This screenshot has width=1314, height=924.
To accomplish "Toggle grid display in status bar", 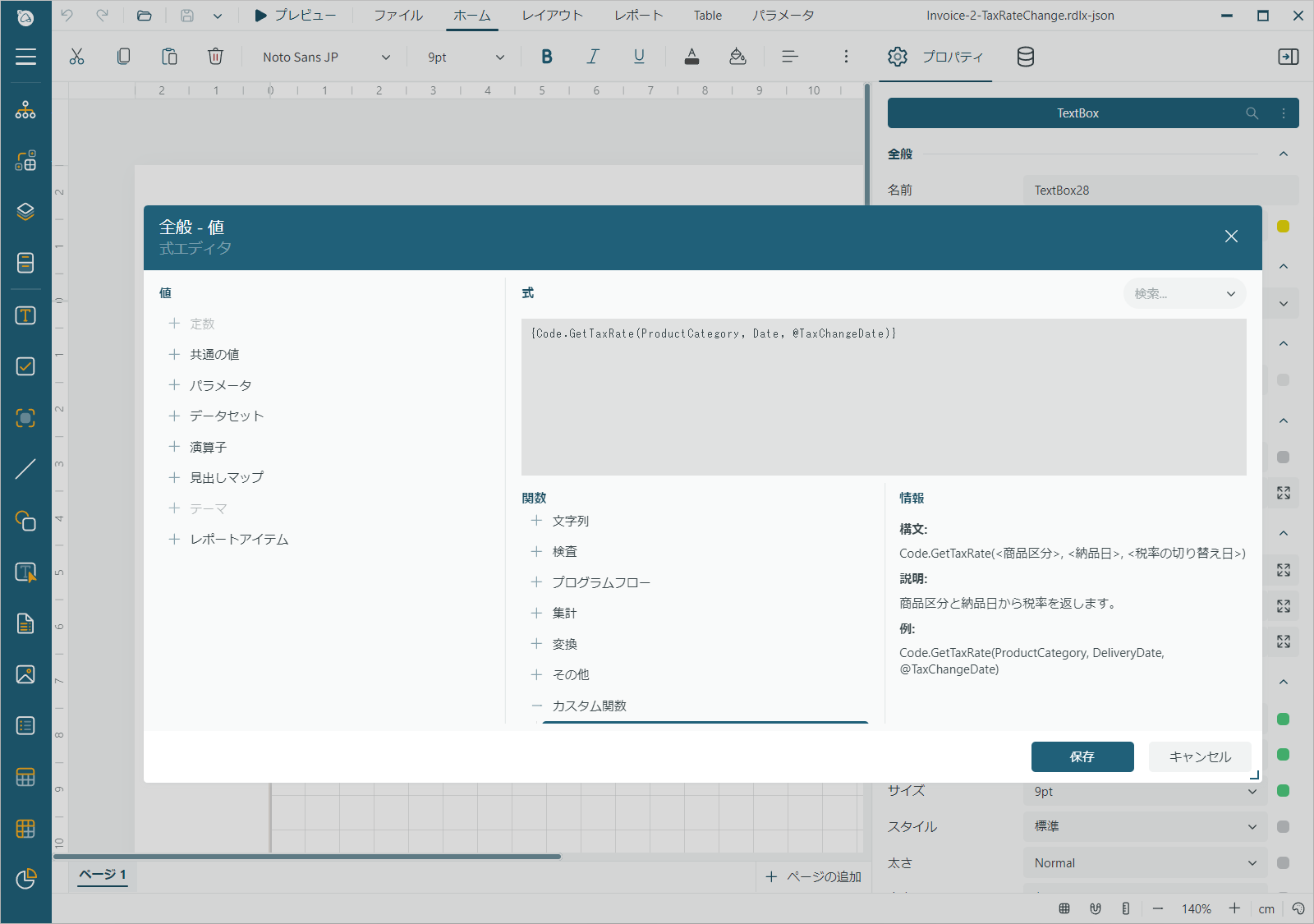I will click(1064, 908).
